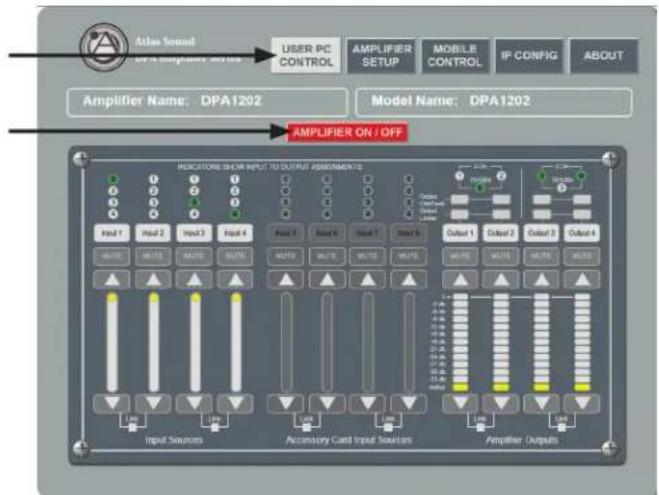Viewport: 659px width, 495px height.
Task: Raise Output 4 level with up arrow
Action: [582, 280]
